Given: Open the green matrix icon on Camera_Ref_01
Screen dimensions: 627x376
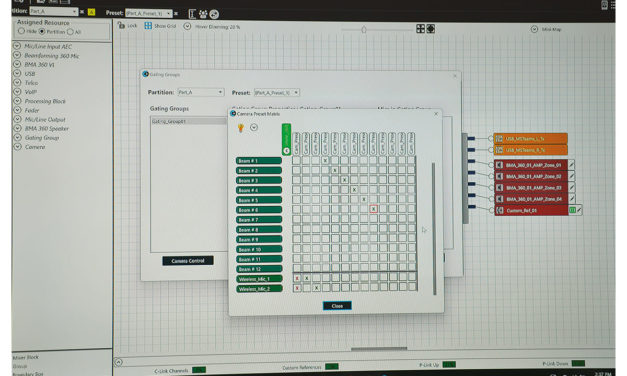Looking at the screenshot, I should pos(572,210).
